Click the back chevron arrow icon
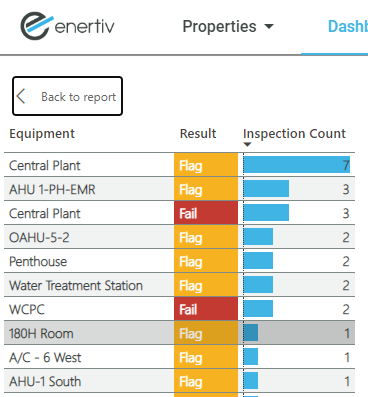 click(21, 96)
